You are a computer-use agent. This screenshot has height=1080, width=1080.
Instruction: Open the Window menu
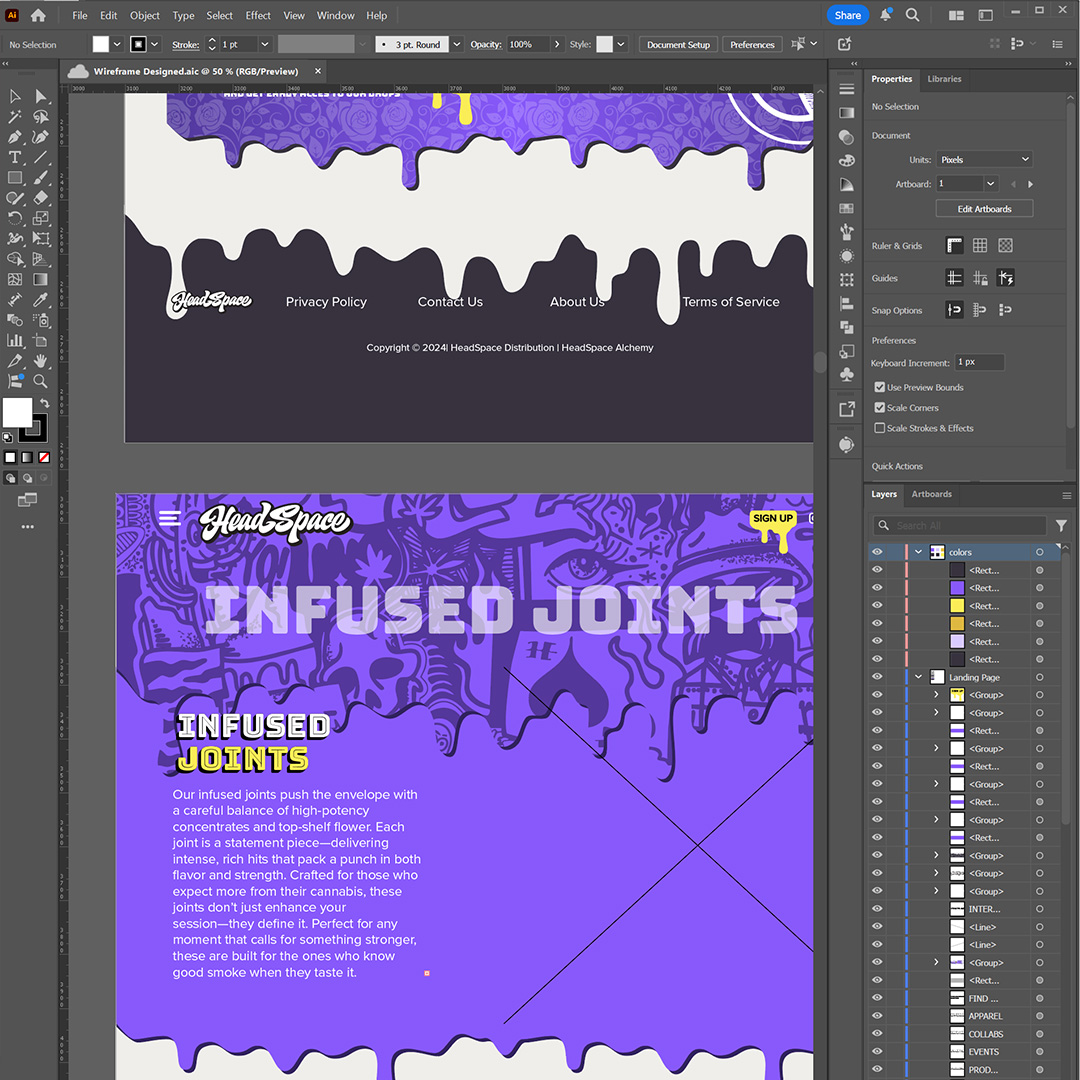pyautogui.click(x=335, y=15)
